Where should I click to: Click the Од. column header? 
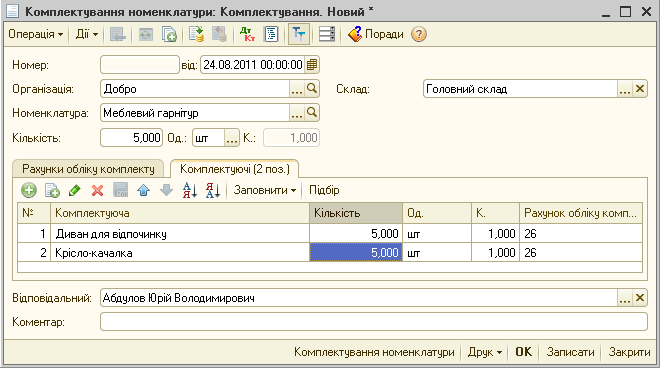[x=437, y=213]
